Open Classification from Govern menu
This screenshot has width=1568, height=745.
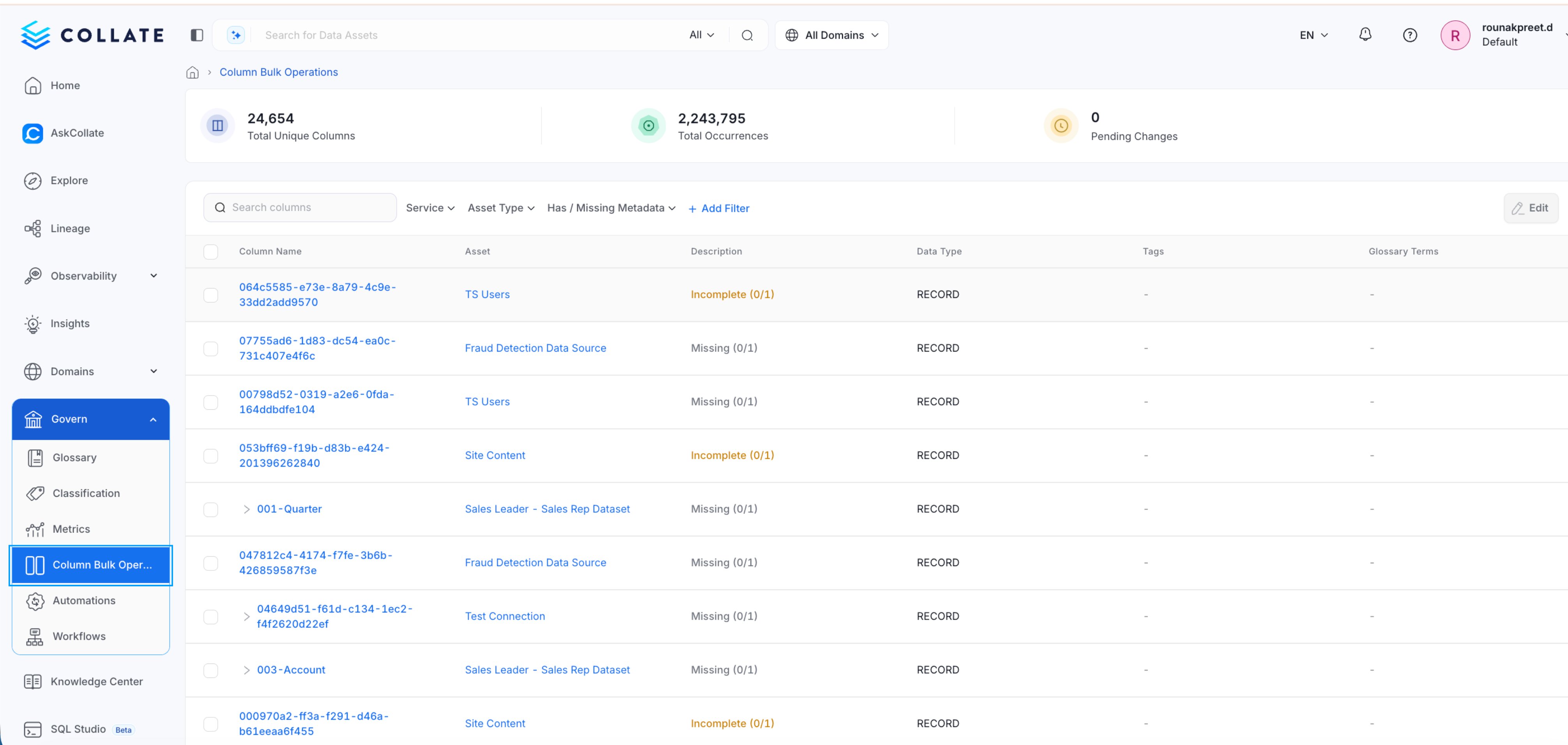91,494
